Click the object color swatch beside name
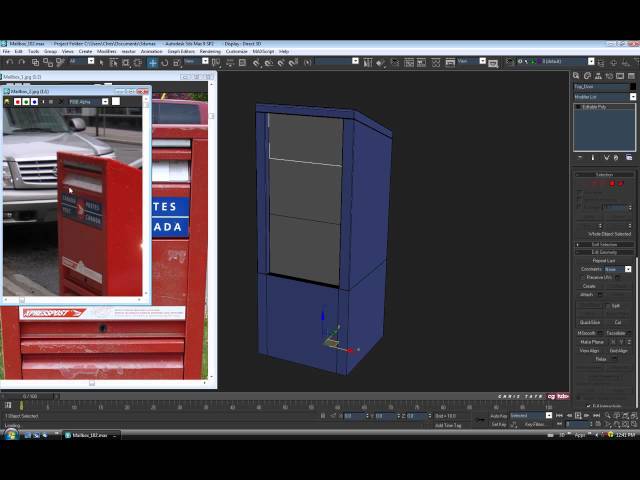The image size is (640, 480). pyautogui.click(x=632, y=87)
